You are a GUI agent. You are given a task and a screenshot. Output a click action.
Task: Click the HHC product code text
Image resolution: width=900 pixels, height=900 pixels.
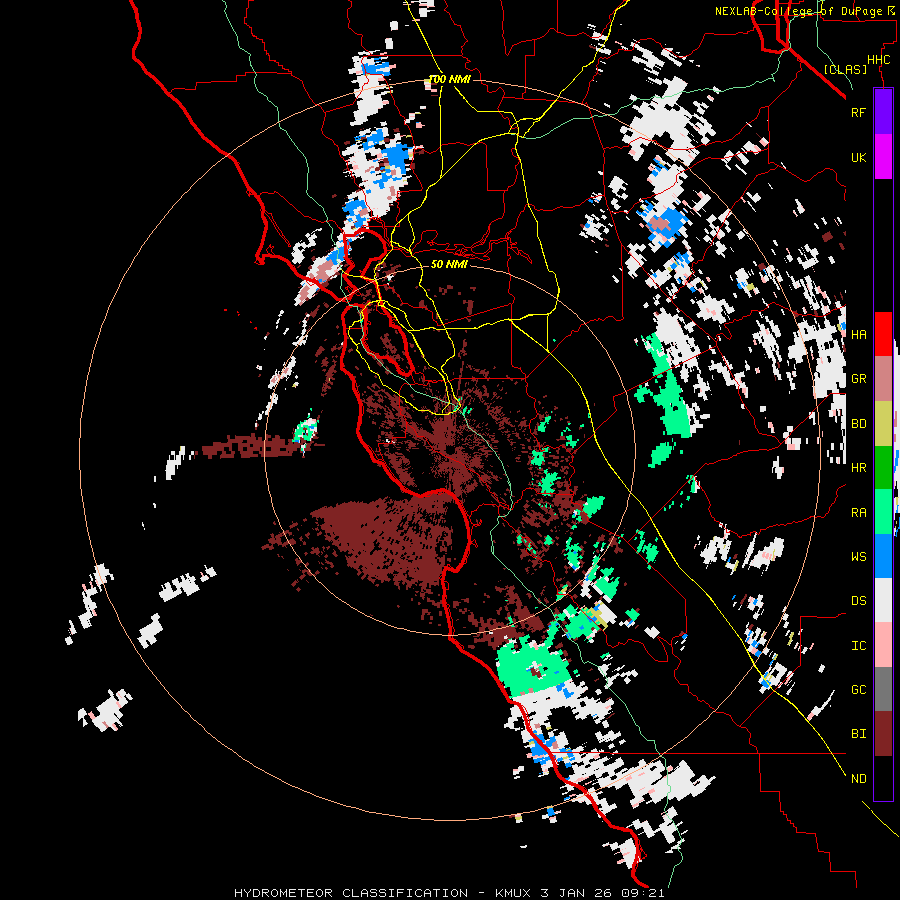pos(878,60)
